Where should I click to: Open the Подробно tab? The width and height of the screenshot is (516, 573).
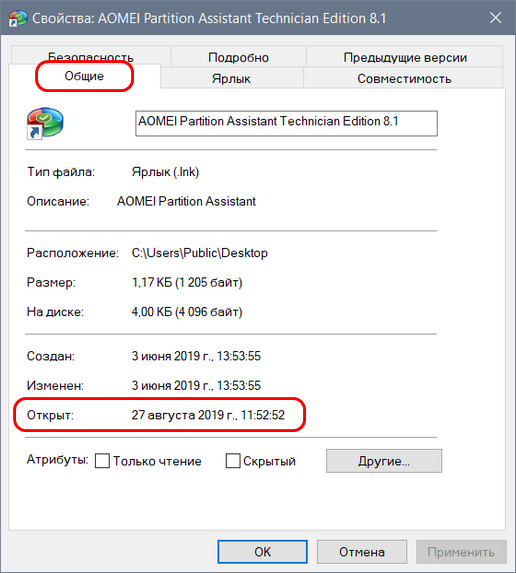pos(238,57)
